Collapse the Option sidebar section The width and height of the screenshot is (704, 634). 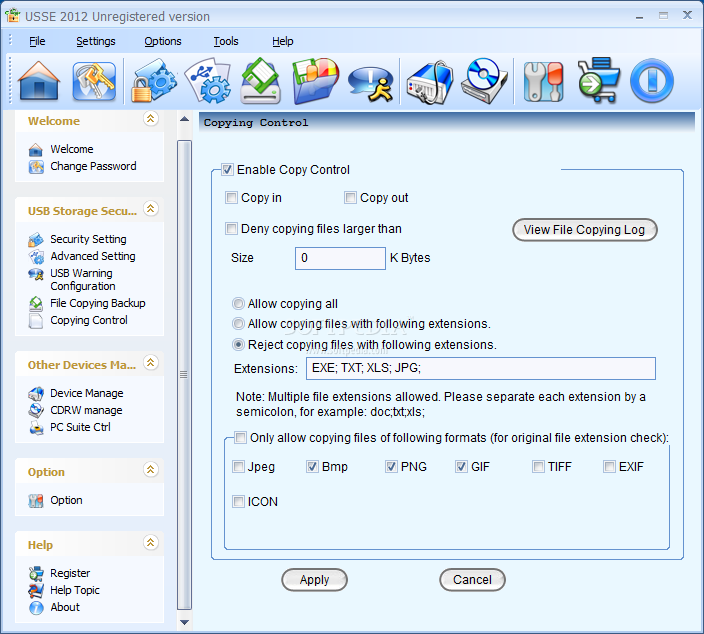pyautogui.click(x=151, y=470)
